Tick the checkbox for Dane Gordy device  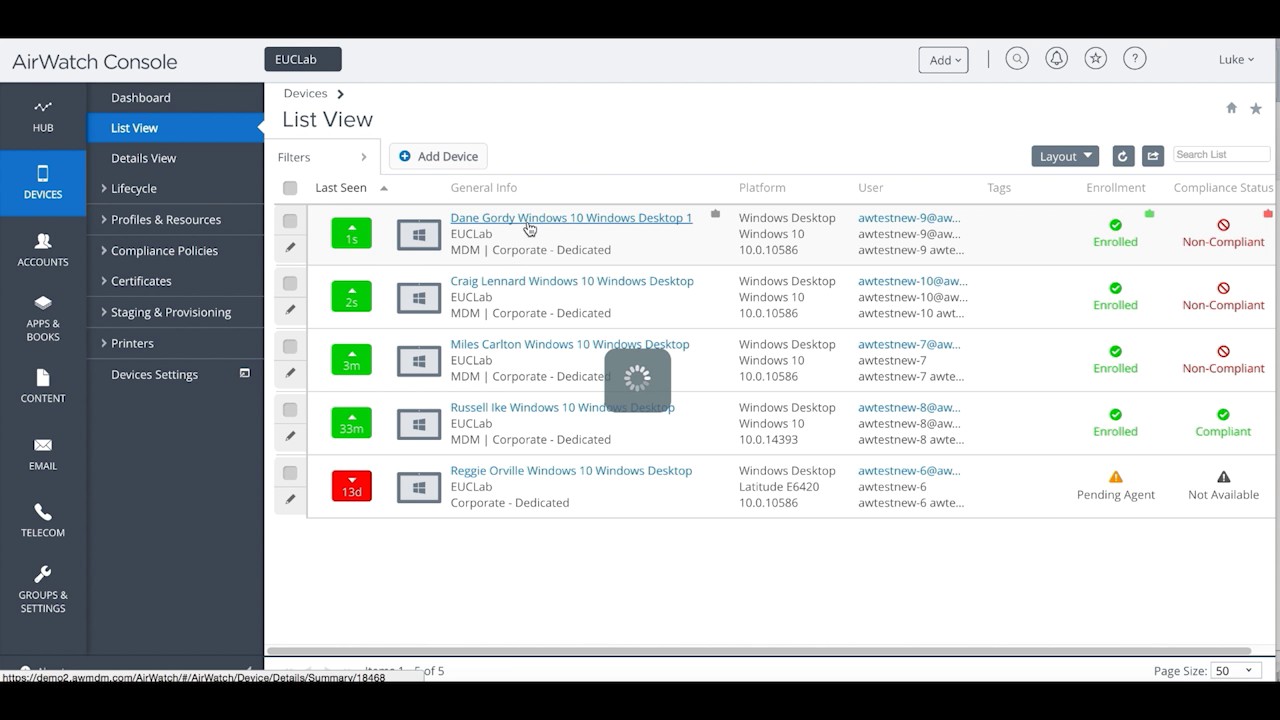[290, 221]
